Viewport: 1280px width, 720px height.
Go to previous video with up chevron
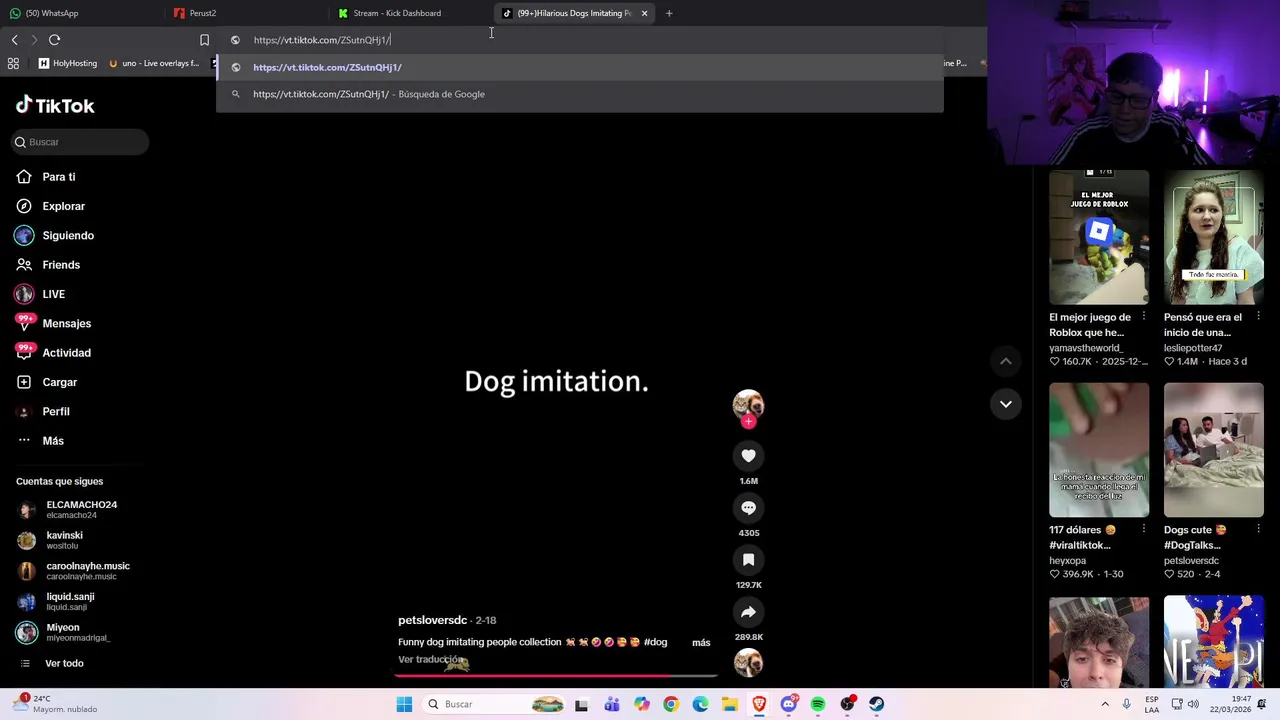point(1006,361)
